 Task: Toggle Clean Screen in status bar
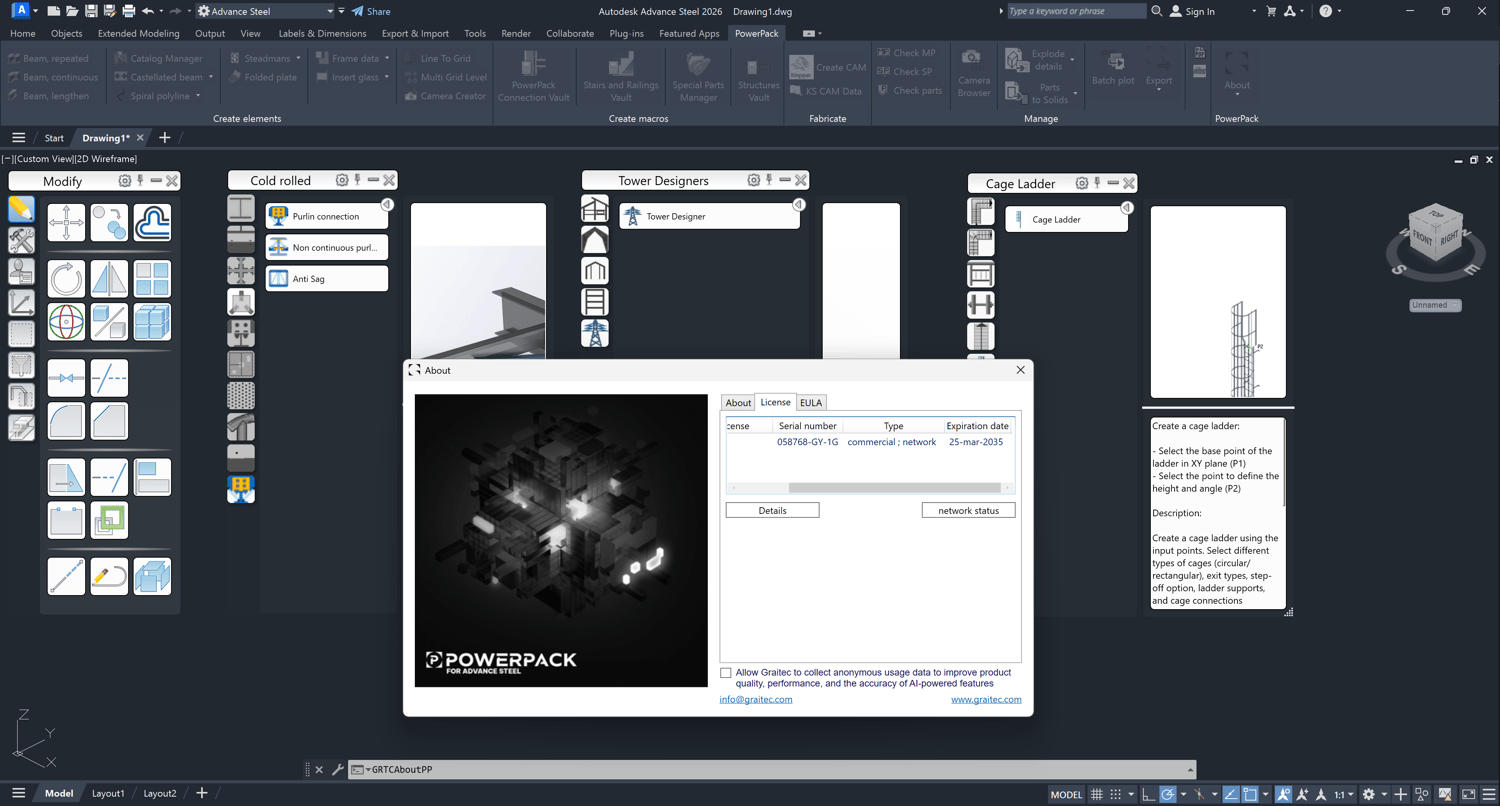(1469, 794)
